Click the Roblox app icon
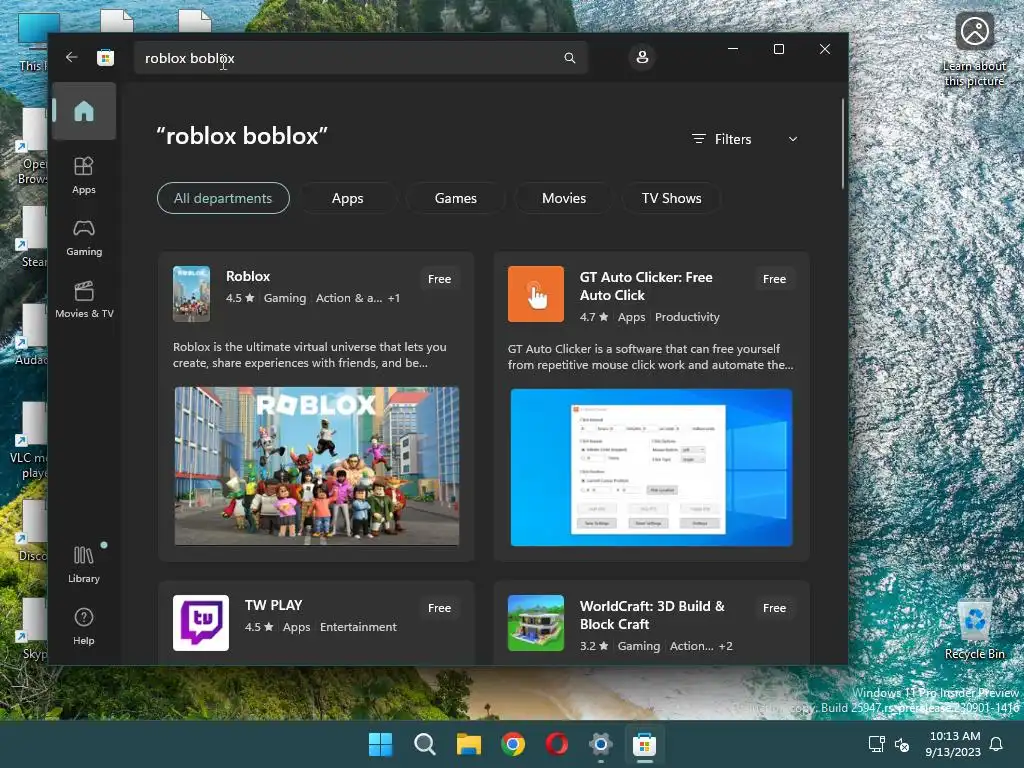The width and height of the screenshot is (1024, 768). (x=191, y=294)
